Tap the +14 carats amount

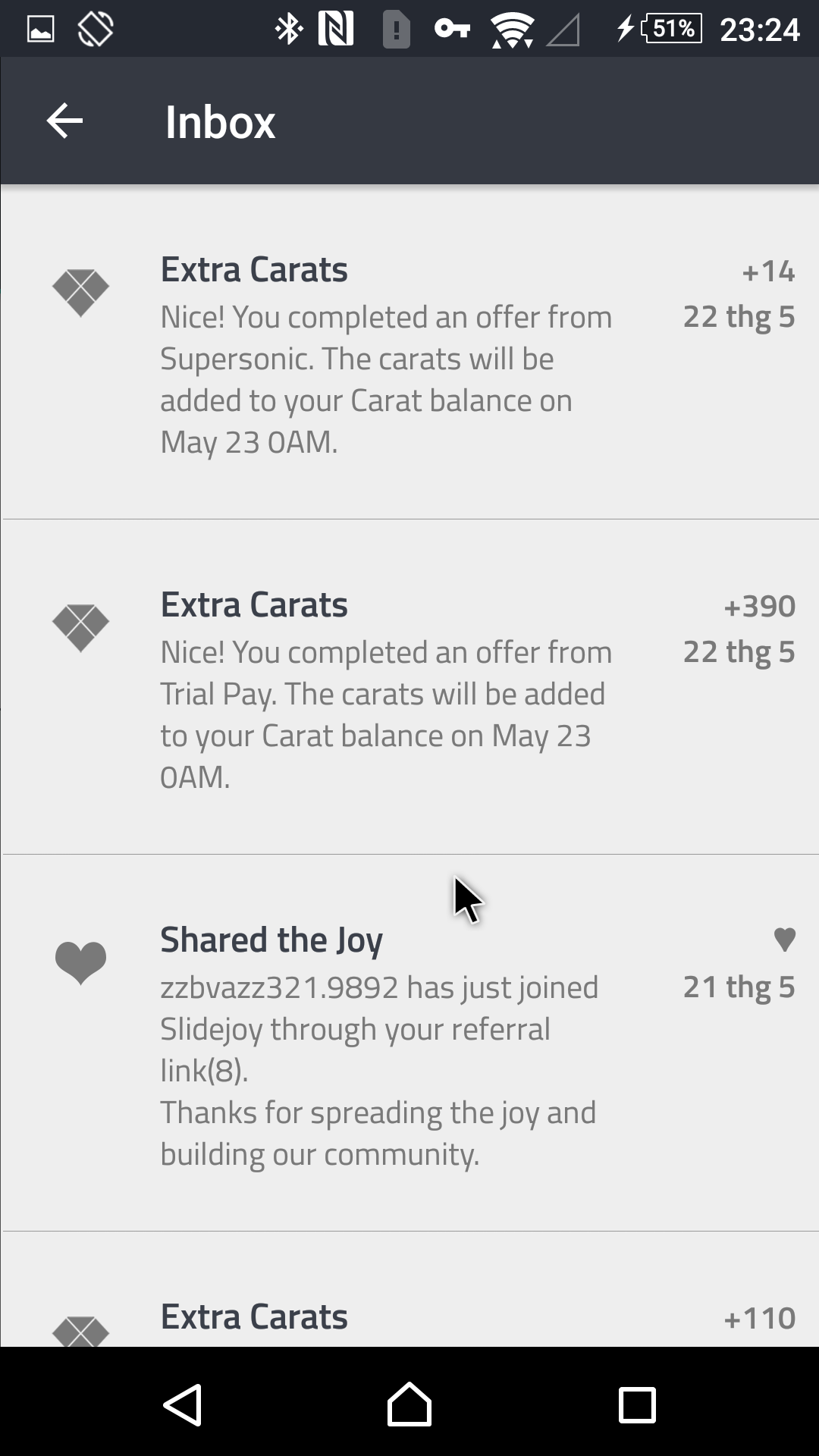click(x=767, y=271)
